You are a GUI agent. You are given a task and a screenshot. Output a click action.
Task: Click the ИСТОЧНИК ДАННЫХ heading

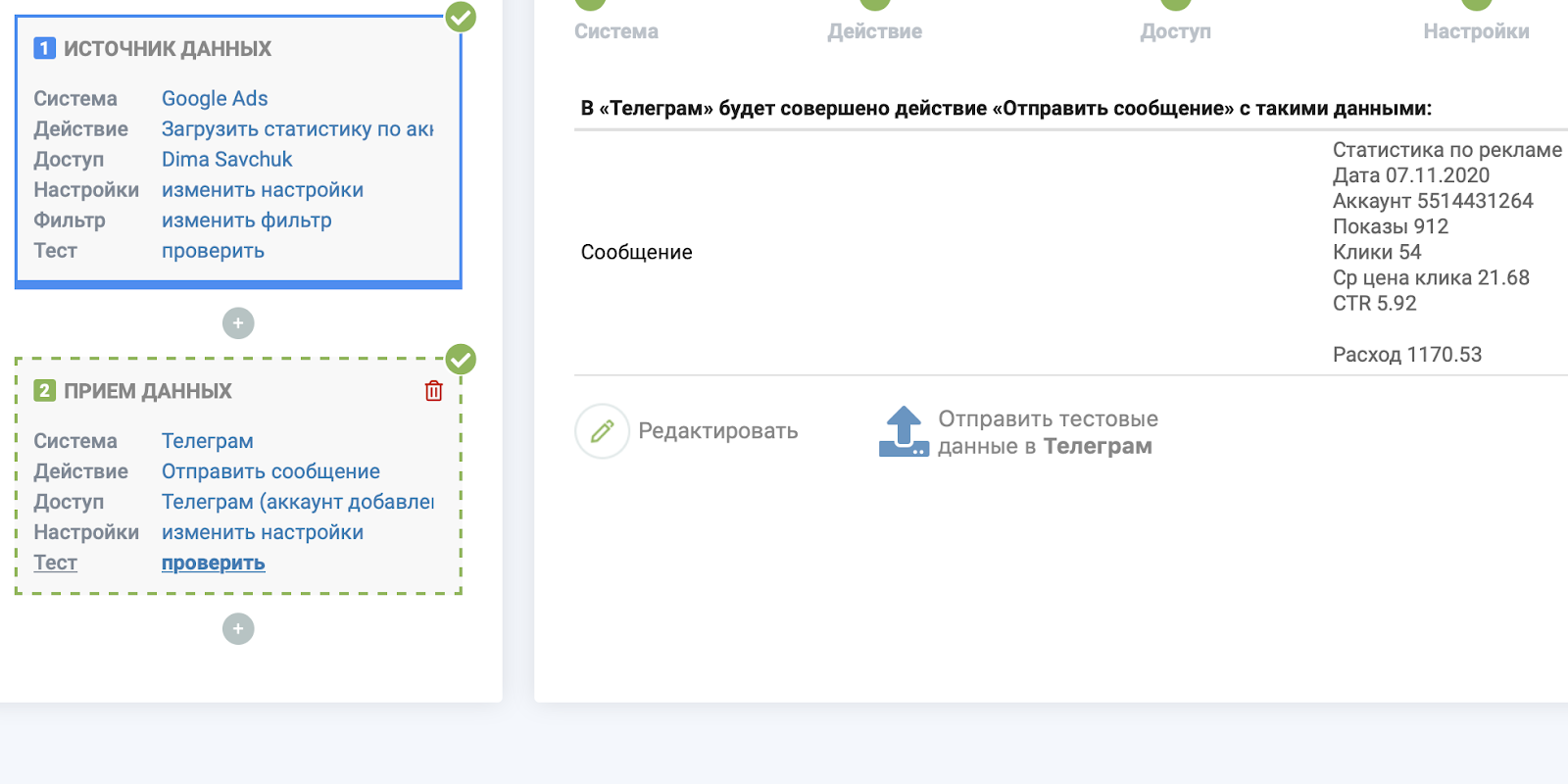pyautogui.click(x=168, y=48)
